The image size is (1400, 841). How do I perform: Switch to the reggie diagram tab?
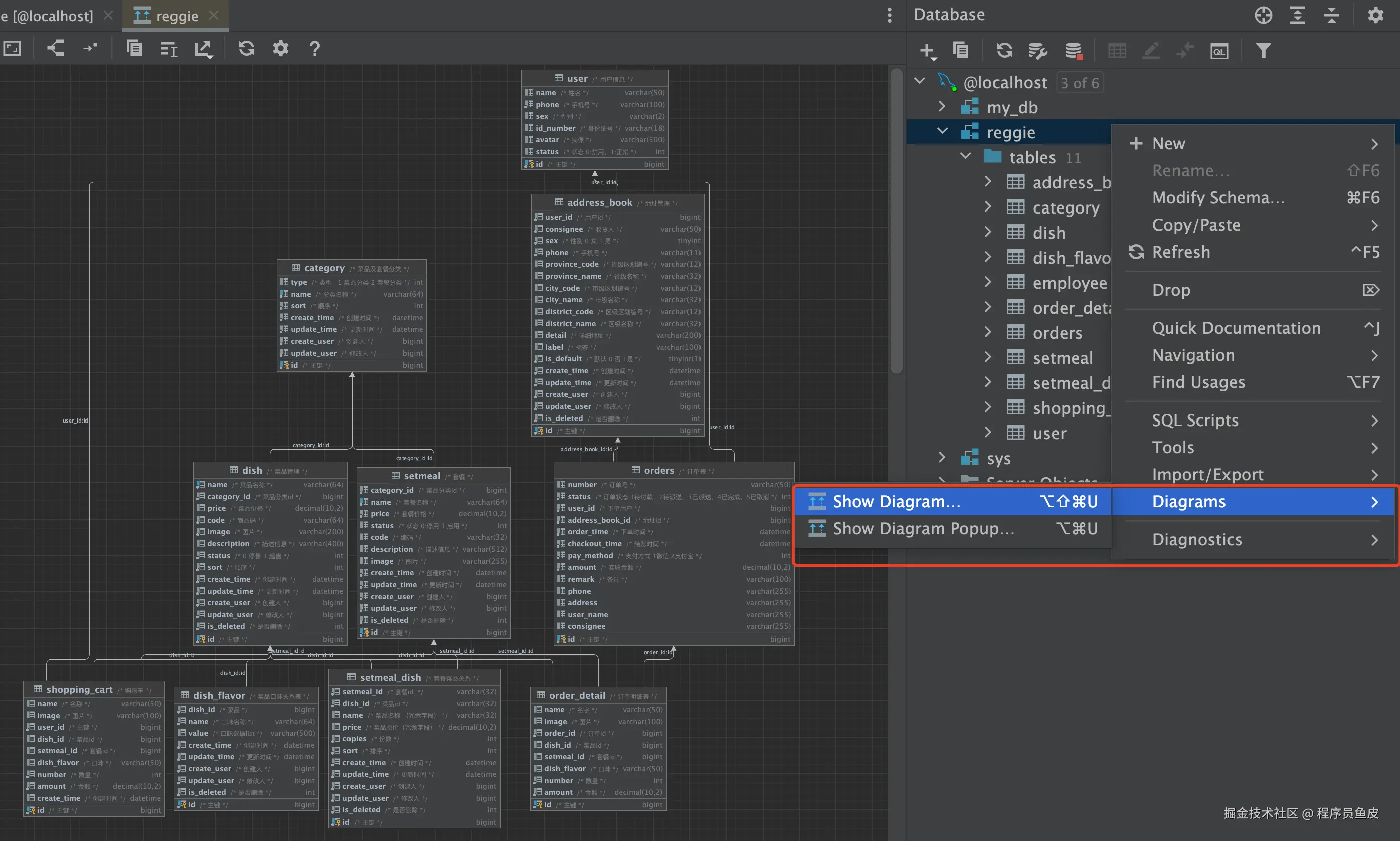click(x=177, y=16)
